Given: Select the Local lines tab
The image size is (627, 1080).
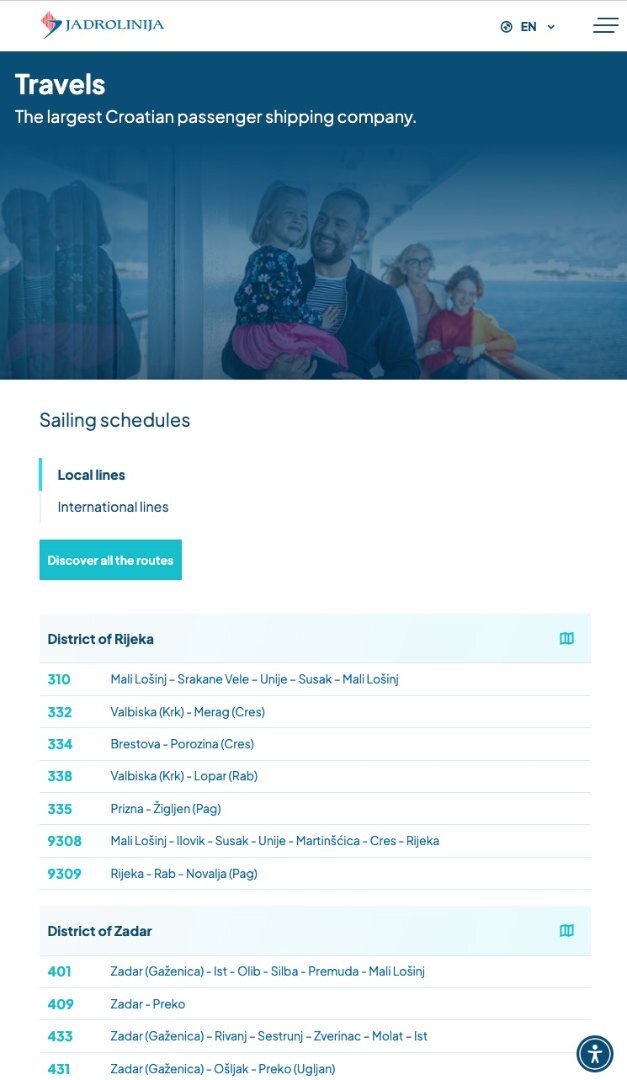Looking at the screenshot, I should [91, 475].
